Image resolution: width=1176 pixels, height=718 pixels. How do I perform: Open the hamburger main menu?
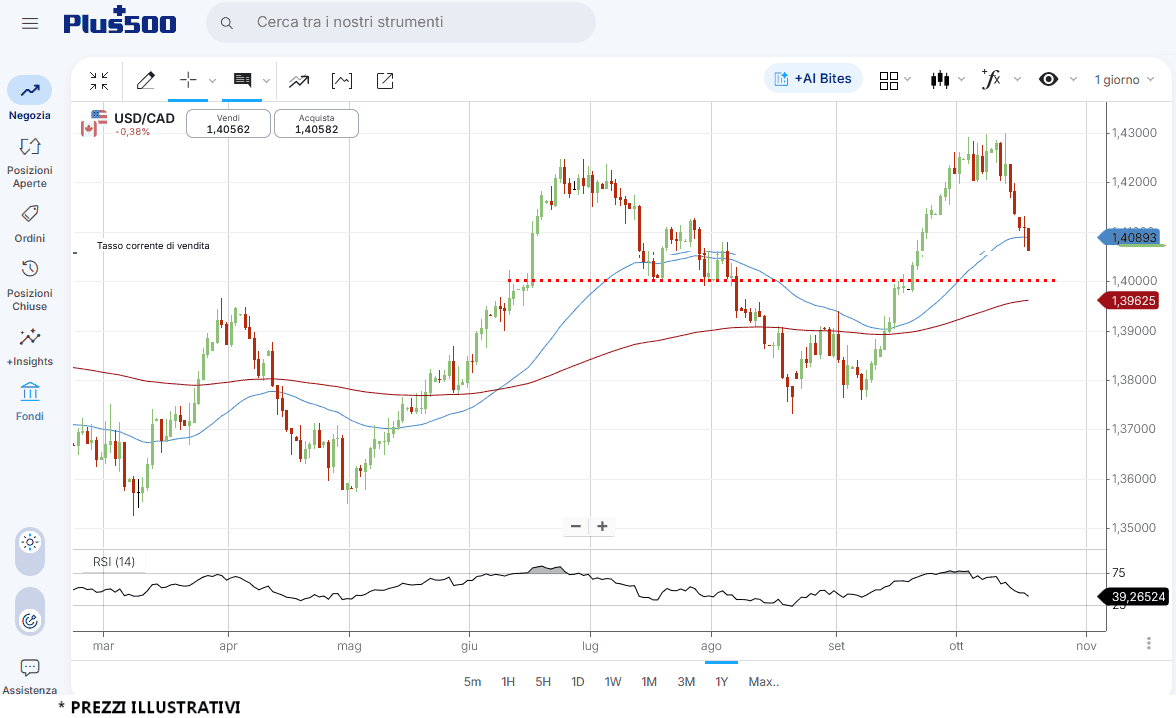tap(30, 23)
